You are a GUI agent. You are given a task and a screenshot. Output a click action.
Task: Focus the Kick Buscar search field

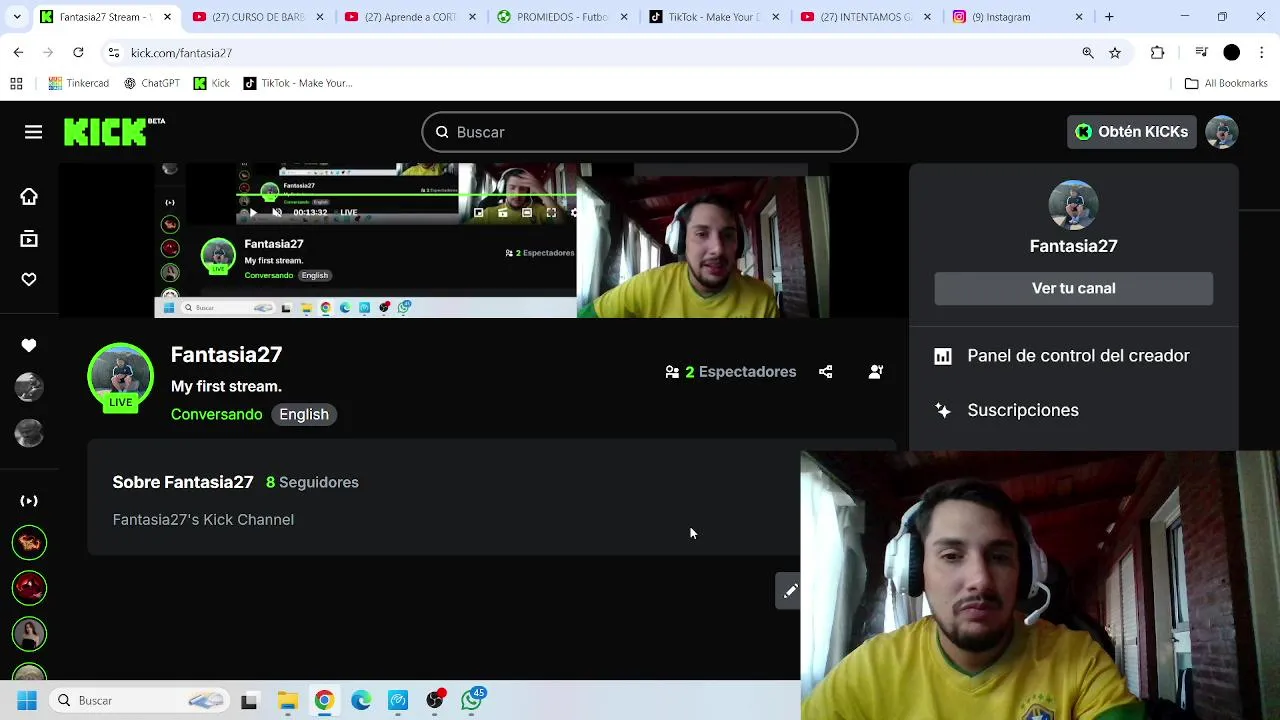tap(640, 132)
